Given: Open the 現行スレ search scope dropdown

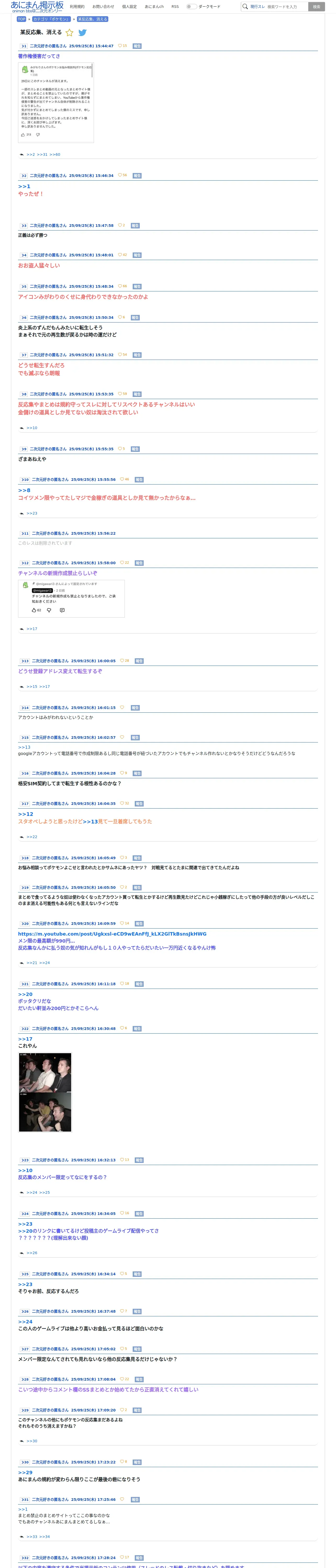Looking at the screenshot, I should pos(257,7).
